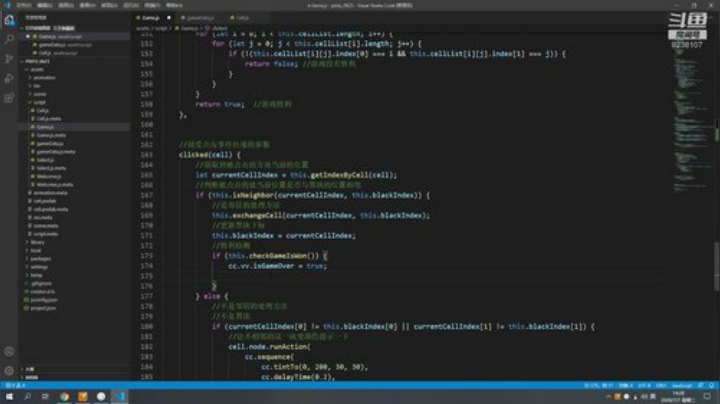This screenshot has width=720, height=404.
Task: Open the Manage gear in activity bar
Action: click(9, 370)
